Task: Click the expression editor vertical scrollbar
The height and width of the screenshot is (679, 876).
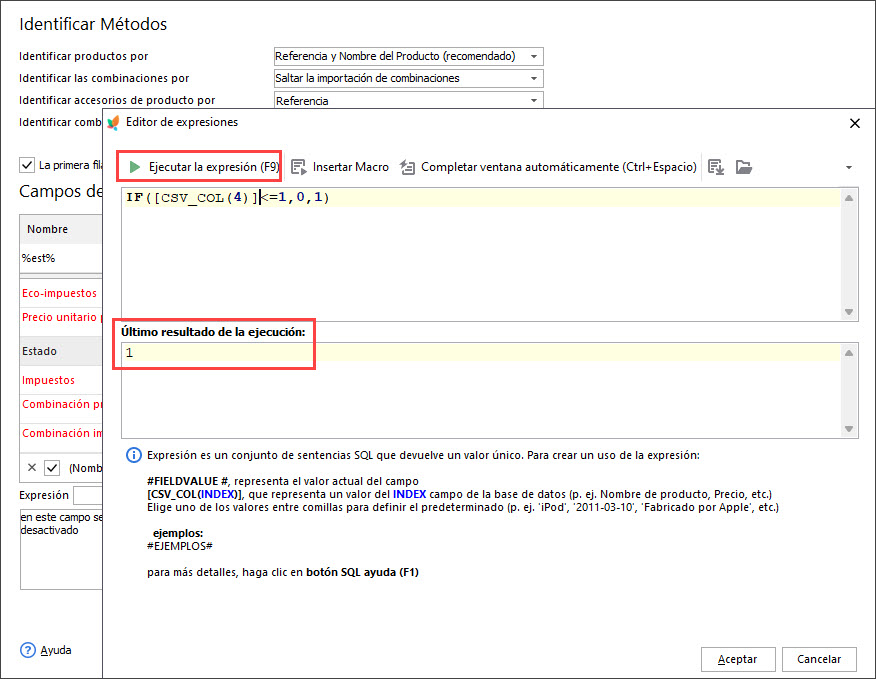Action: (849, 254)
